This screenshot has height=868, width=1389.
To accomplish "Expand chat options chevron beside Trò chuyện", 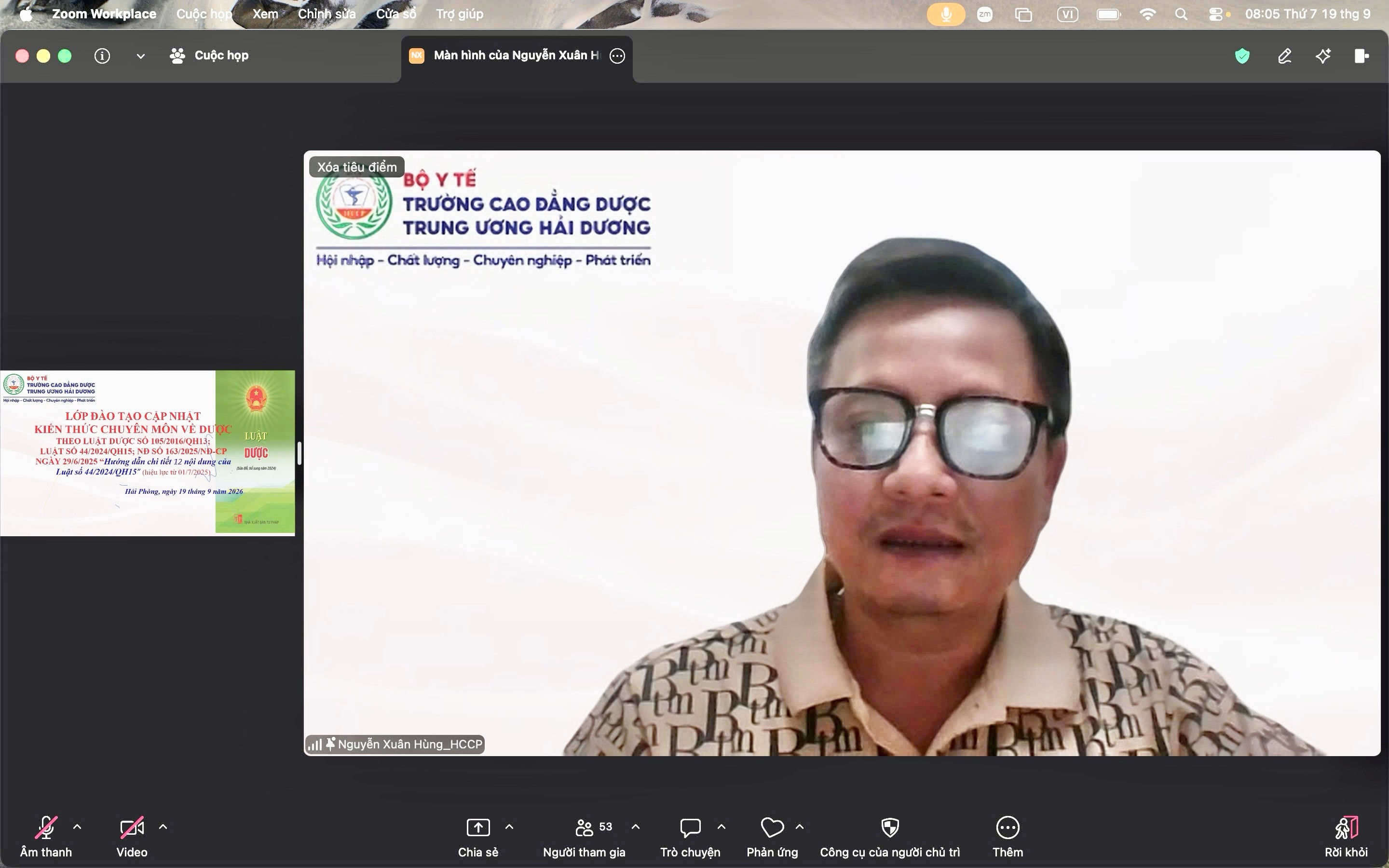I will click(x=722, y=827).
